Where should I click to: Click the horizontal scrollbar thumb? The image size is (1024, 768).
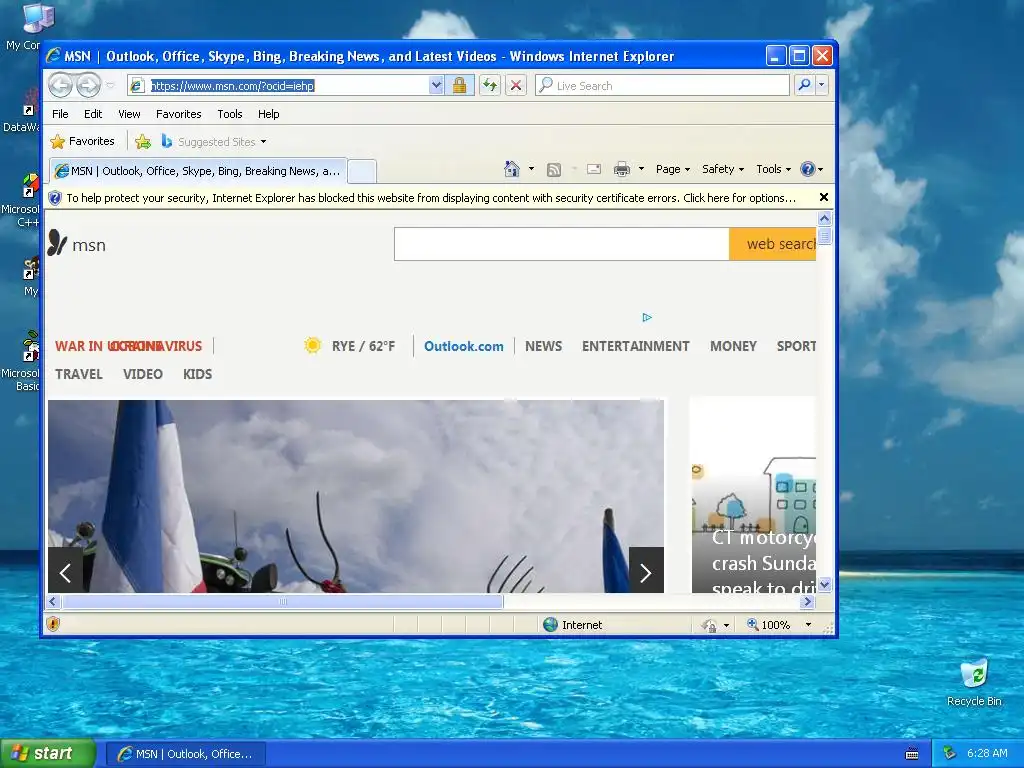click(282, 601)
